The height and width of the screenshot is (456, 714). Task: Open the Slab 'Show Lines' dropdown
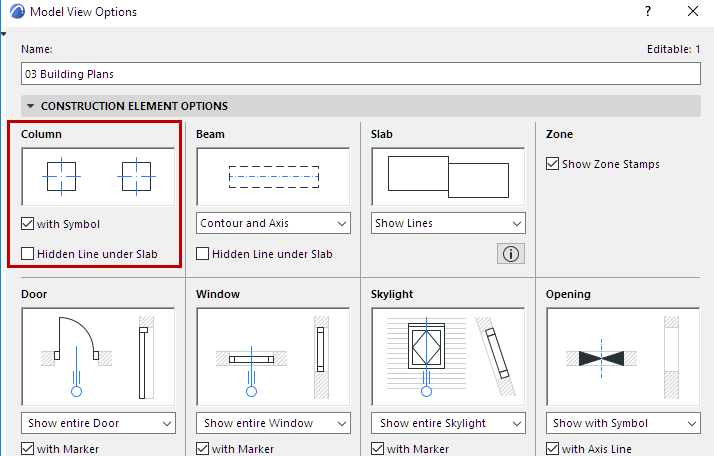click(448, 224)
